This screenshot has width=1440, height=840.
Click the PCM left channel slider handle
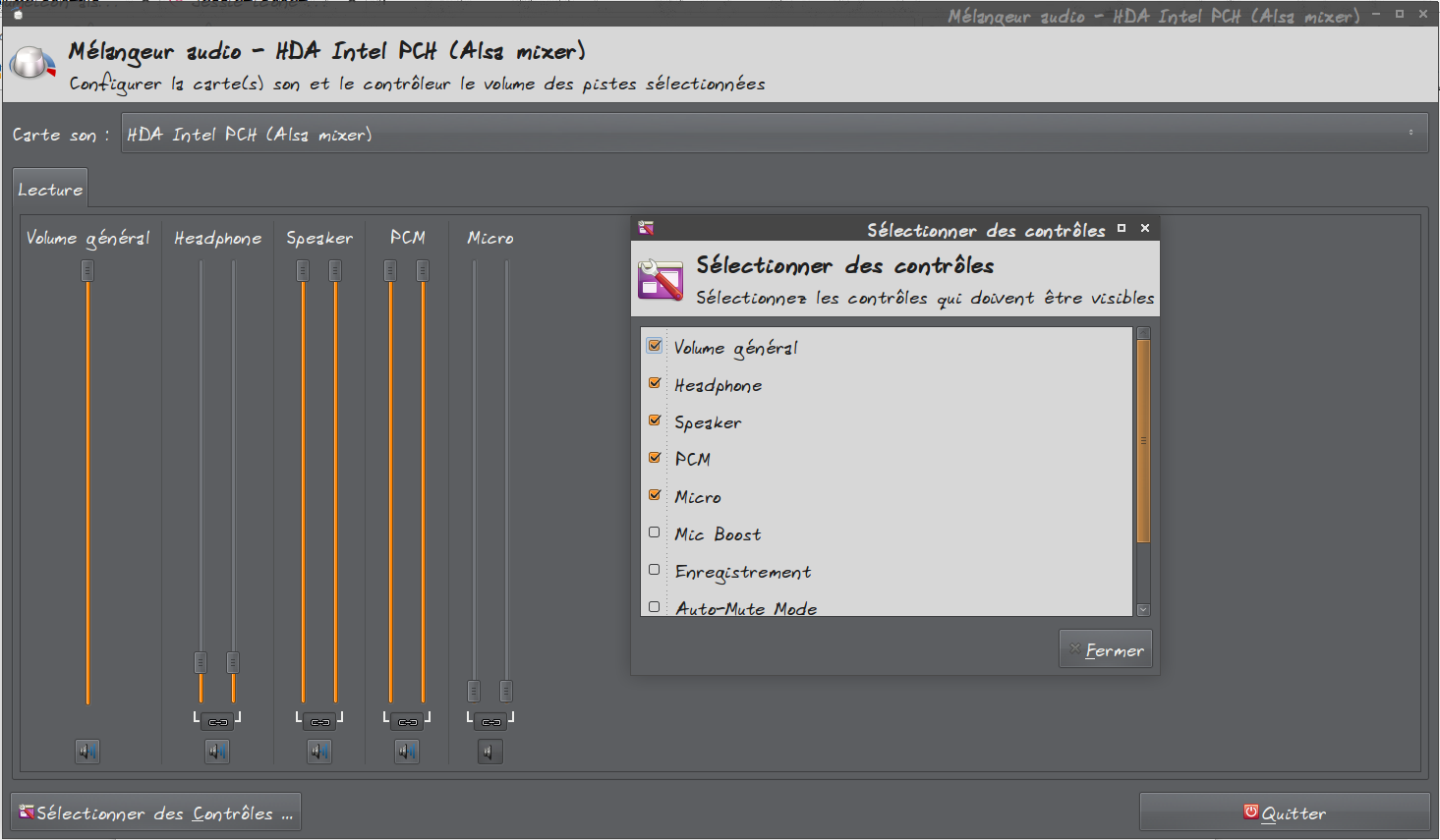[x=390, y=270]
